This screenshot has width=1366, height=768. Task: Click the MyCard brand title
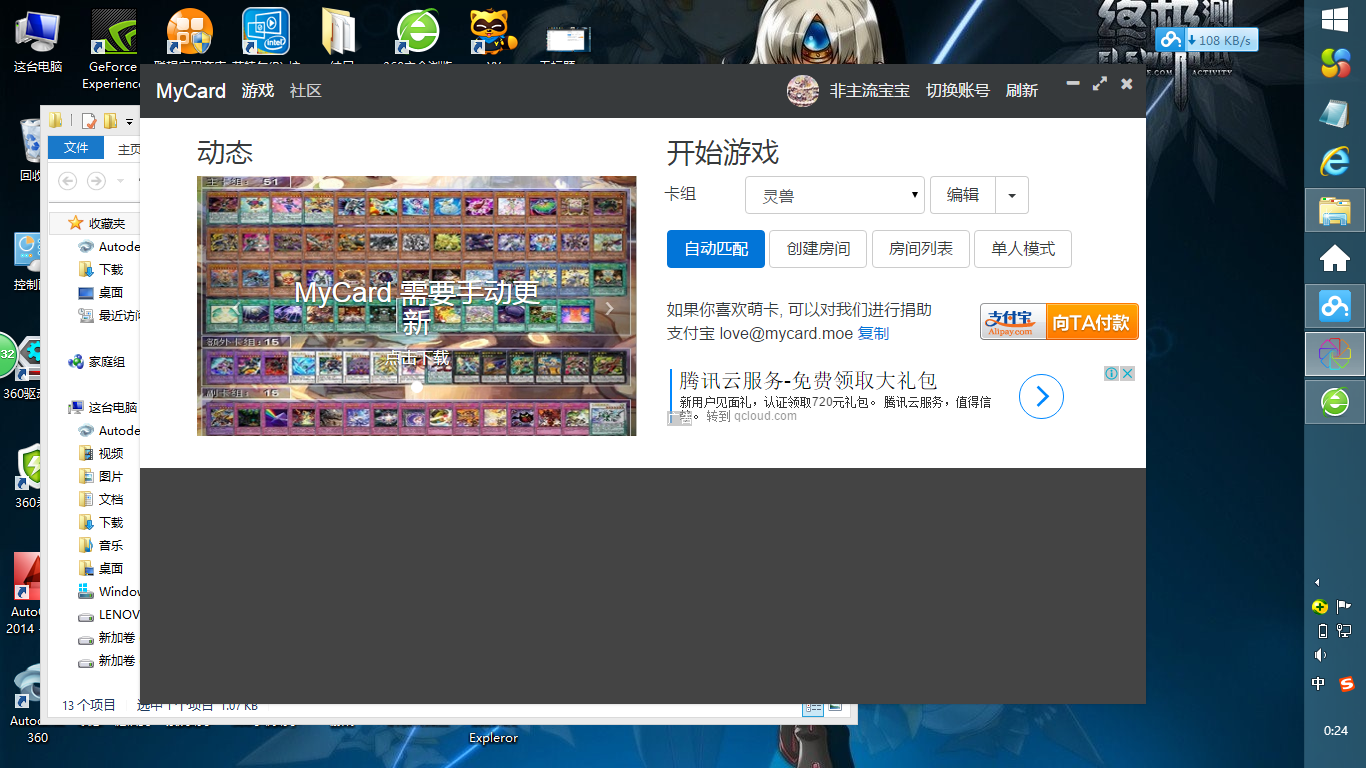pyautogui.click(x=191, y=91)
